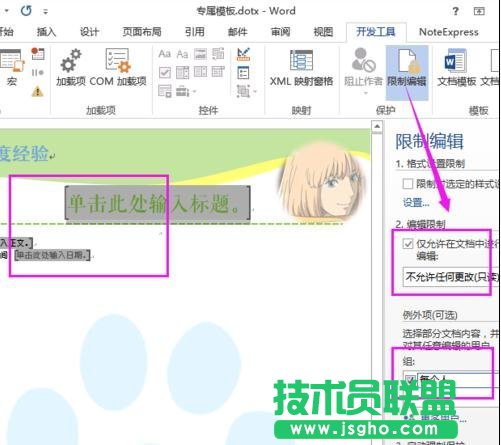The height and width of the screenshot is (445, 501).
Task: Open COM 加载项 add-ins button
Action: tap(118, 68)
